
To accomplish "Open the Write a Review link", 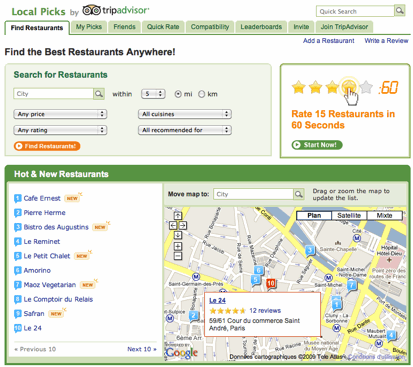I will pos(386,41).
